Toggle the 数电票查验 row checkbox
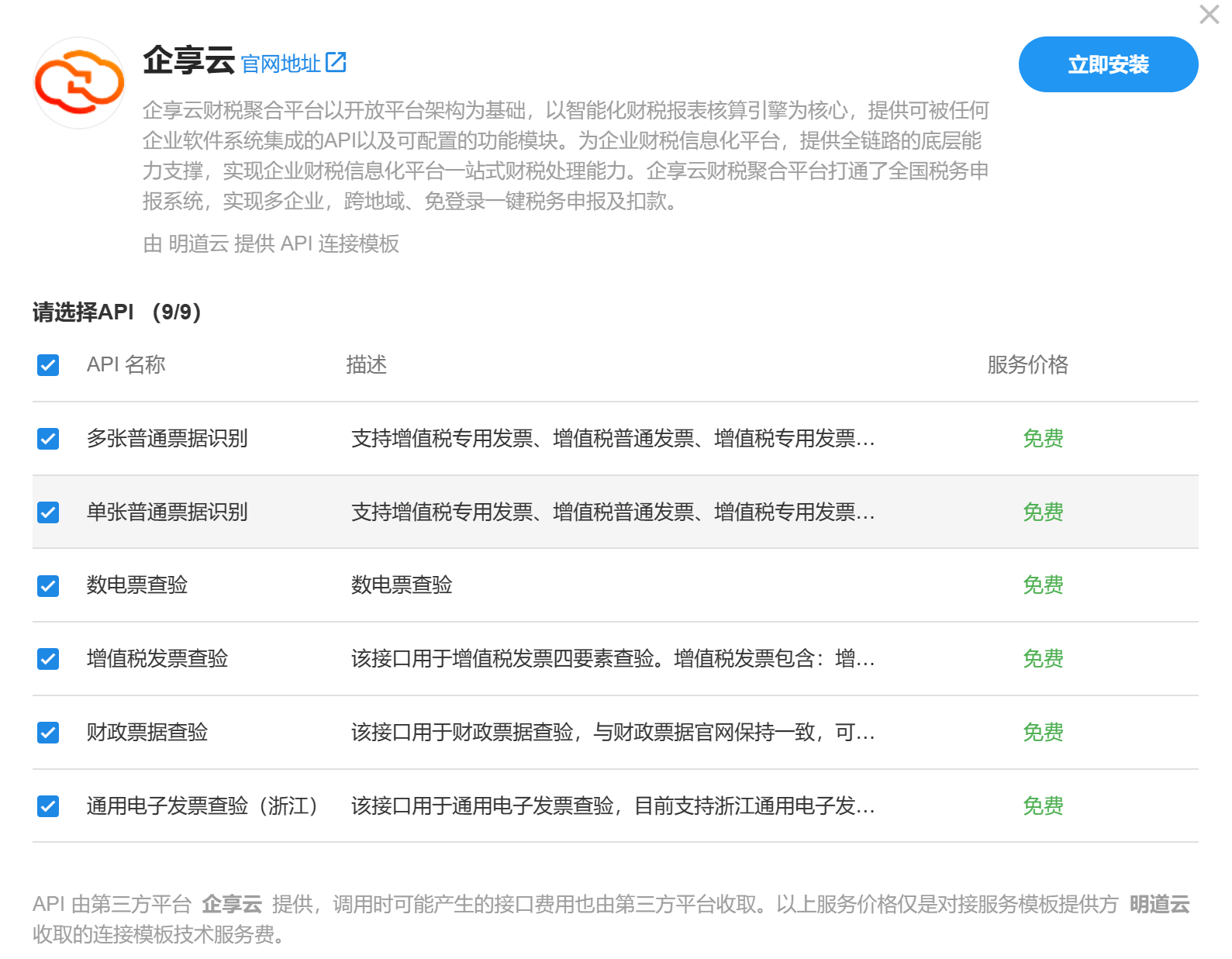This screenshot has height=959, width=1232. (48, 585)
